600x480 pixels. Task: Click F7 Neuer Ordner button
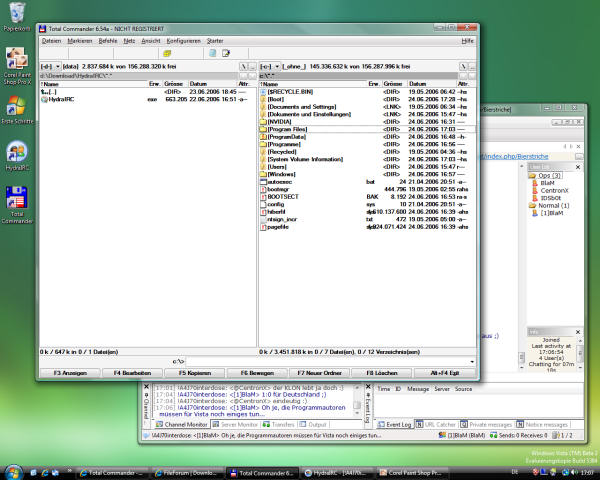(x=320, y=373)
